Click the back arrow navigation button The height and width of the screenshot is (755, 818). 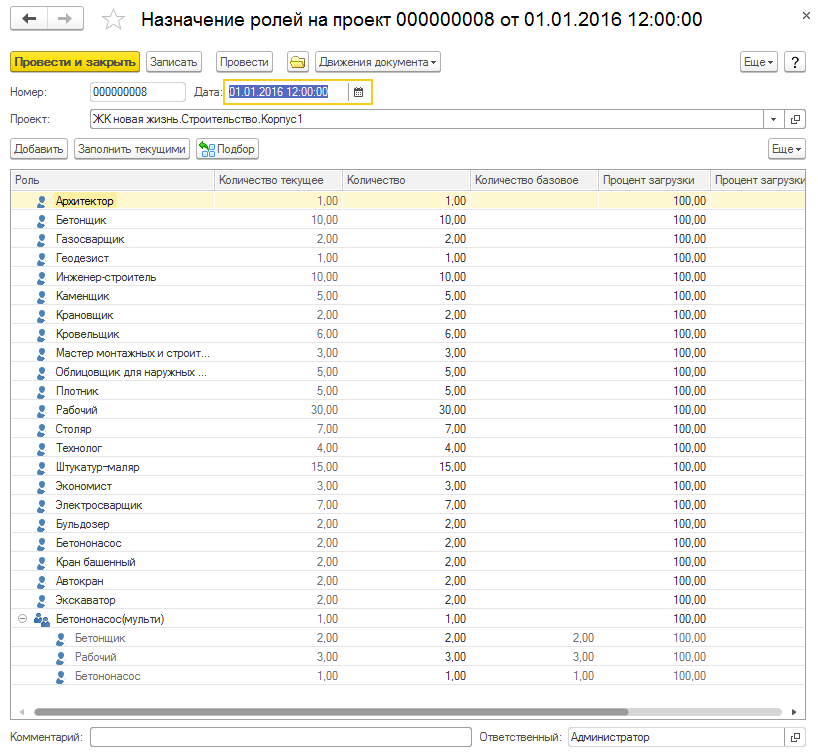(x=29, y=19)
